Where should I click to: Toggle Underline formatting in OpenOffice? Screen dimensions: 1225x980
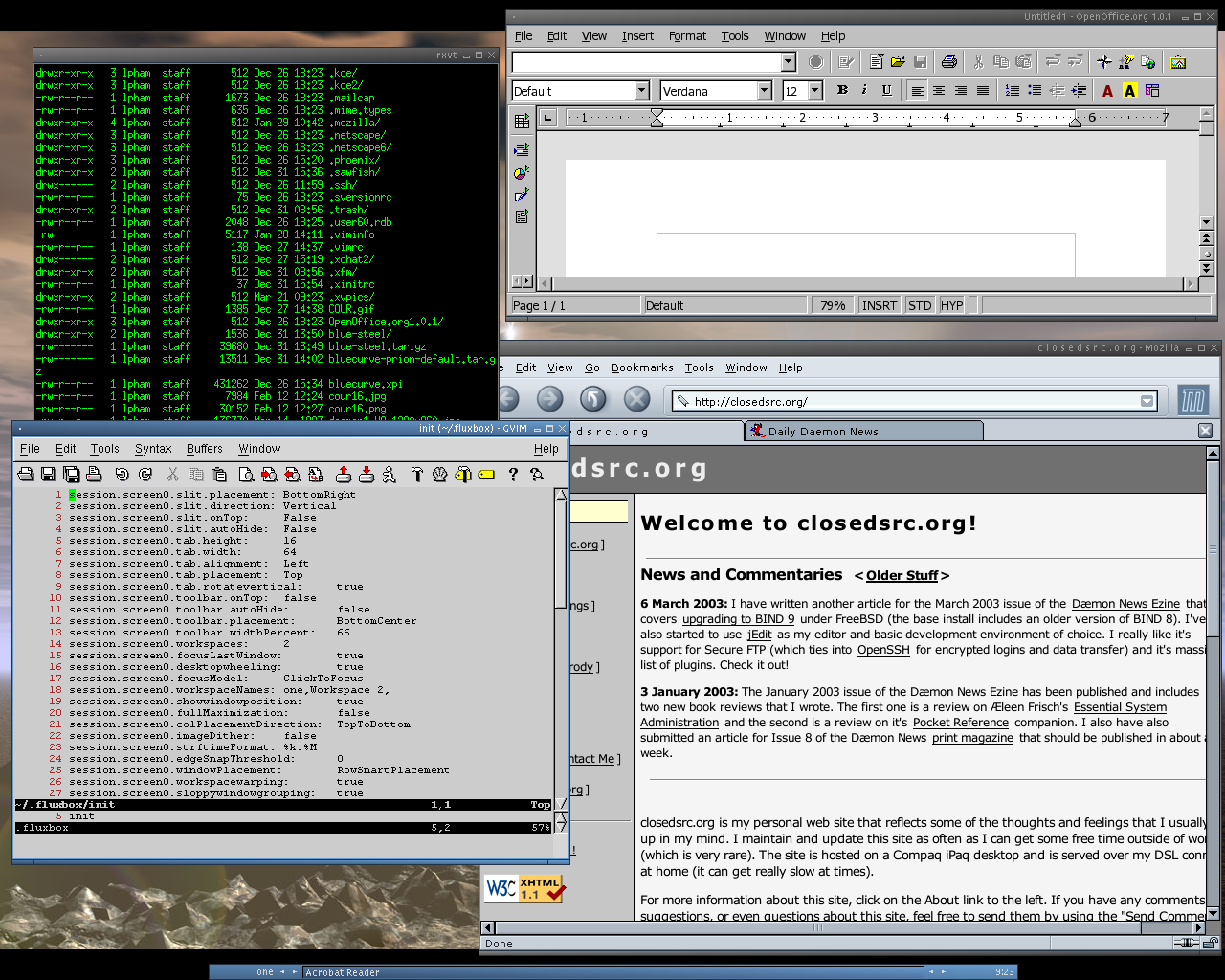886,90
